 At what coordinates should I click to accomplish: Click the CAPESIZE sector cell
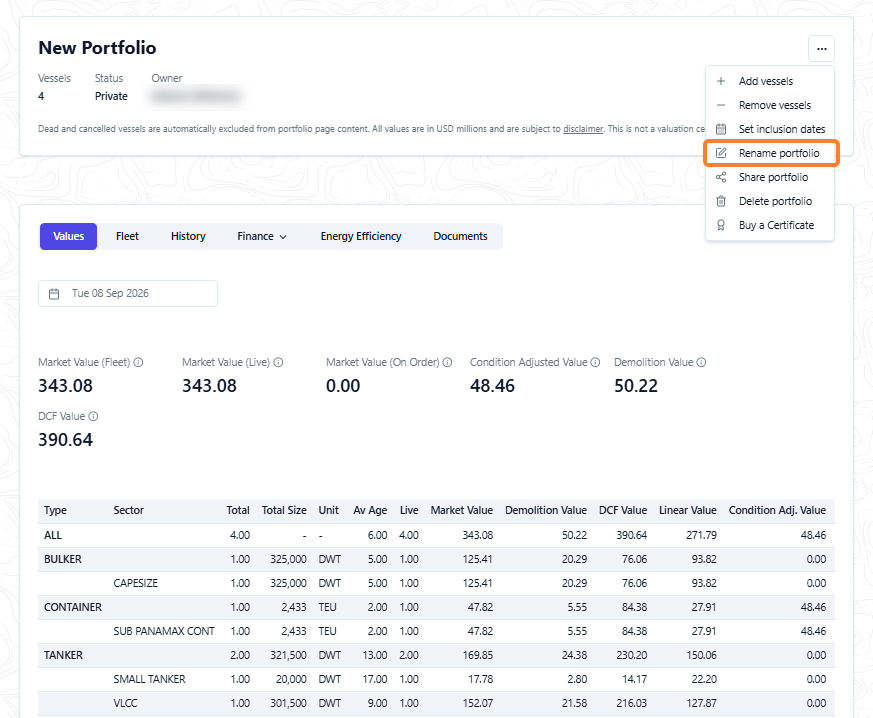[x=136, y=583]
